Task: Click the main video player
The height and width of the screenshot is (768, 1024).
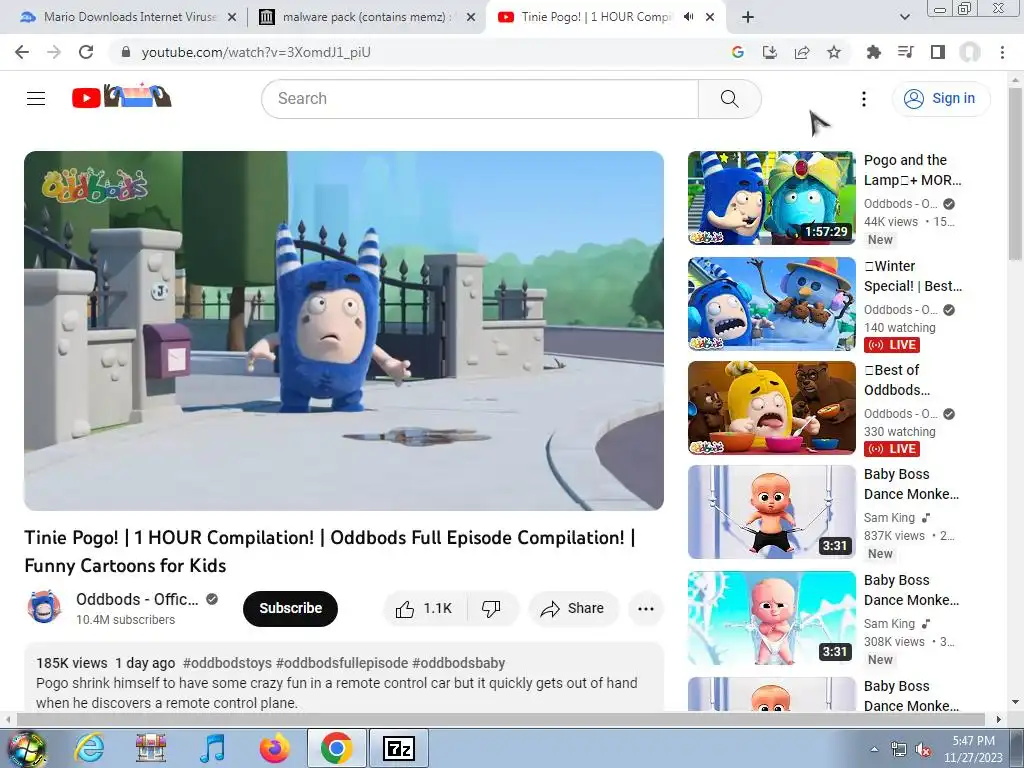Action: (344, 330)
